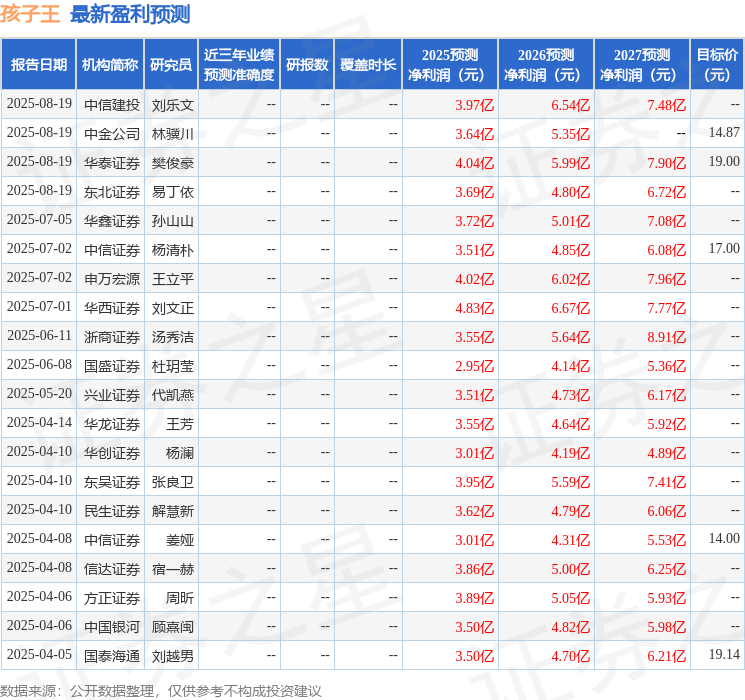Open analyst 张良卫 in 东吴证券 row
Screen dimensions: 745x700
click(x=172, y=482)
